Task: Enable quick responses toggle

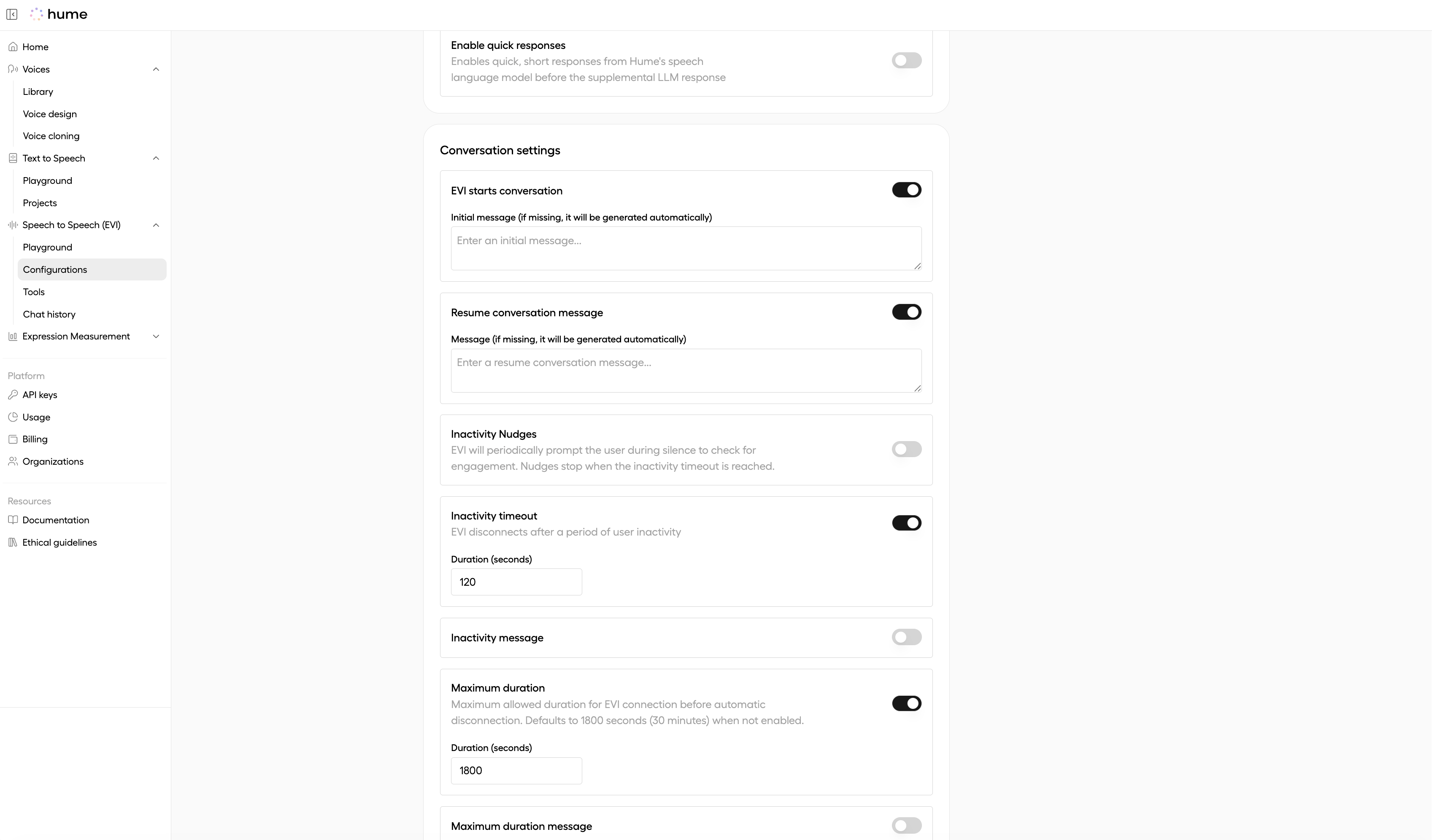Action: coord(906,59)
